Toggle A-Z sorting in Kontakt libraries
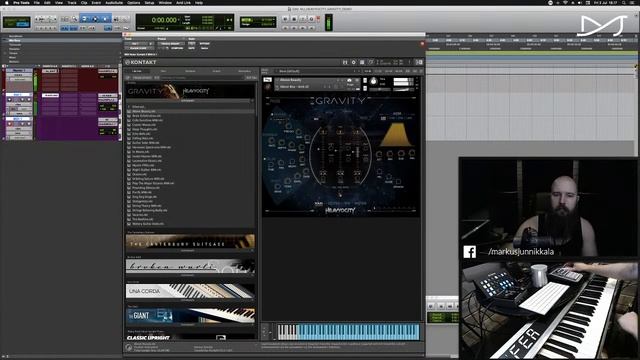The height and width of the screenshot is (360, 640). coord(156,78)
